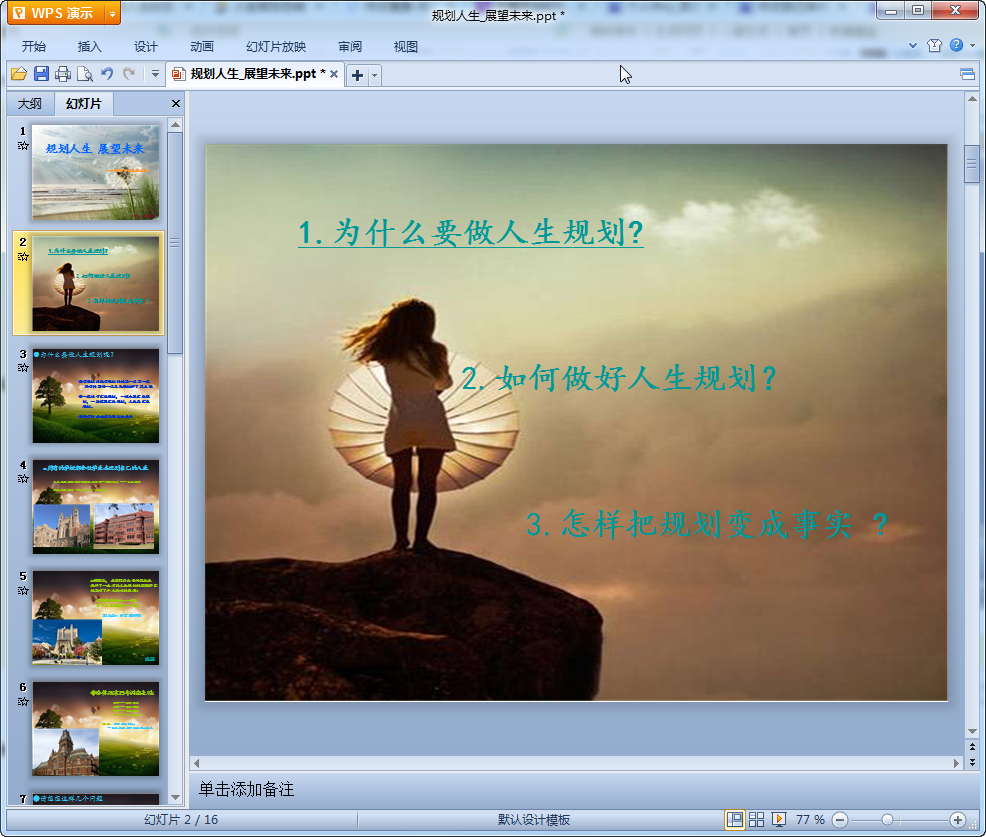Click animation star icon beside slide 1

point(23,146)
